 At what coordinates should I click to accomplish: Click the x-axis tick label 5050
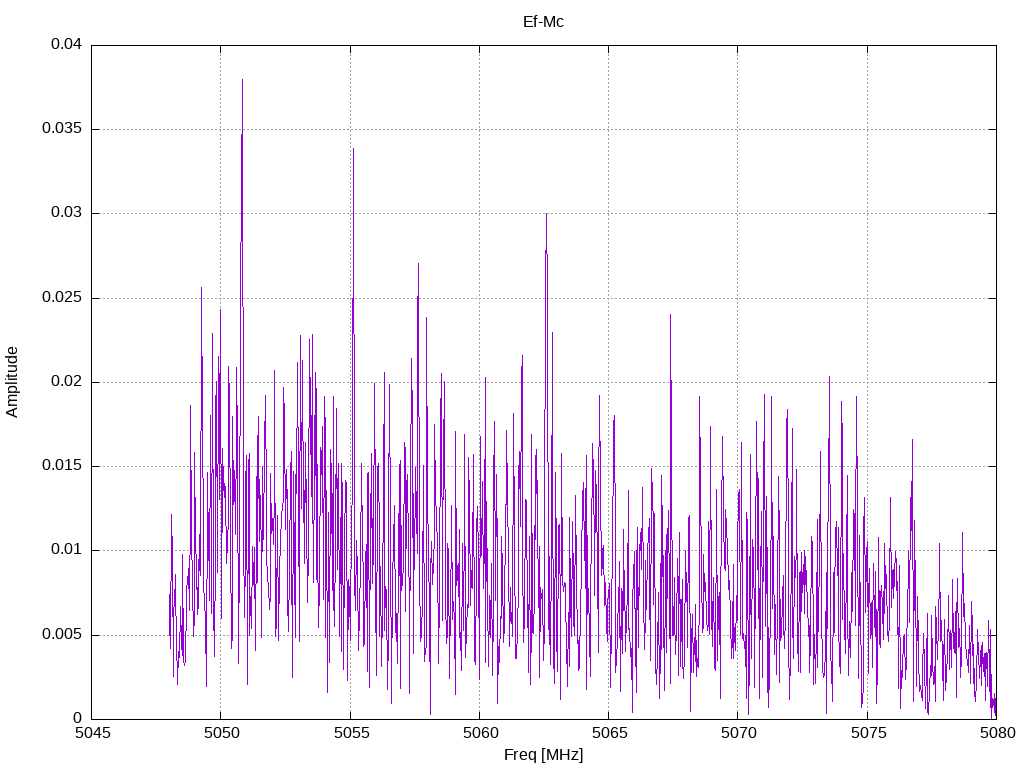point(221,733)
